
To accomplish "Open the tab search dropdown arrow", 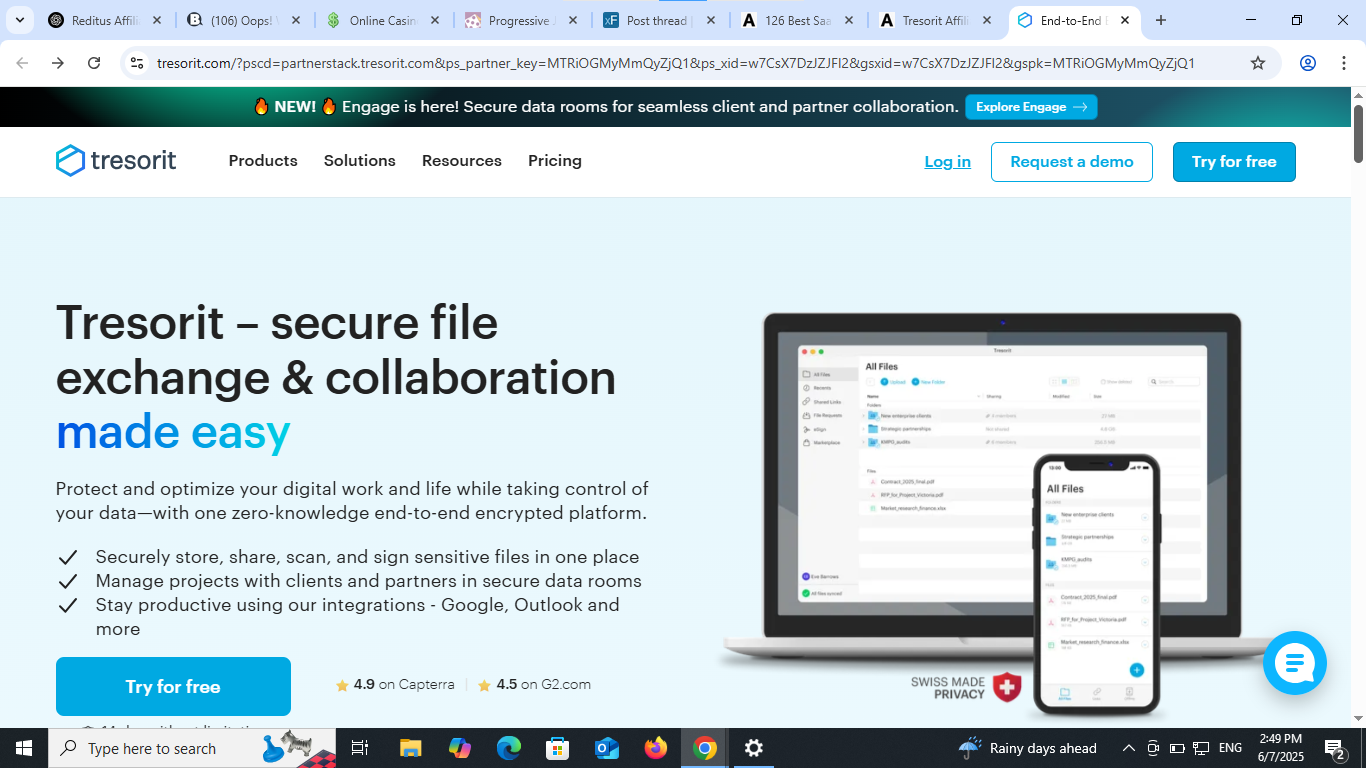I will [19, 20].
